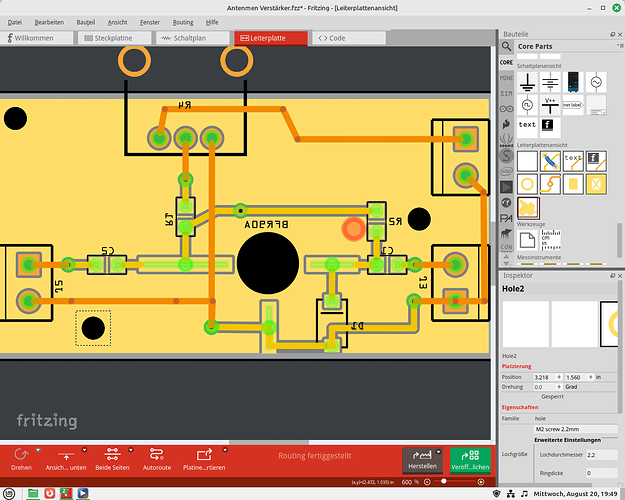
Task: Open the Routing menu
Action: click(x=183, y=21)
